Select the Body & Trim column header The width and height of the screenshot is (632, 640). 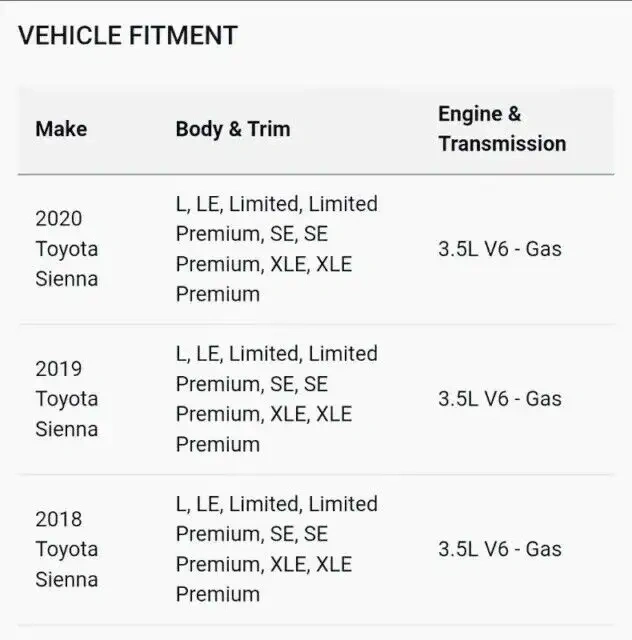(x=232, y=129)
